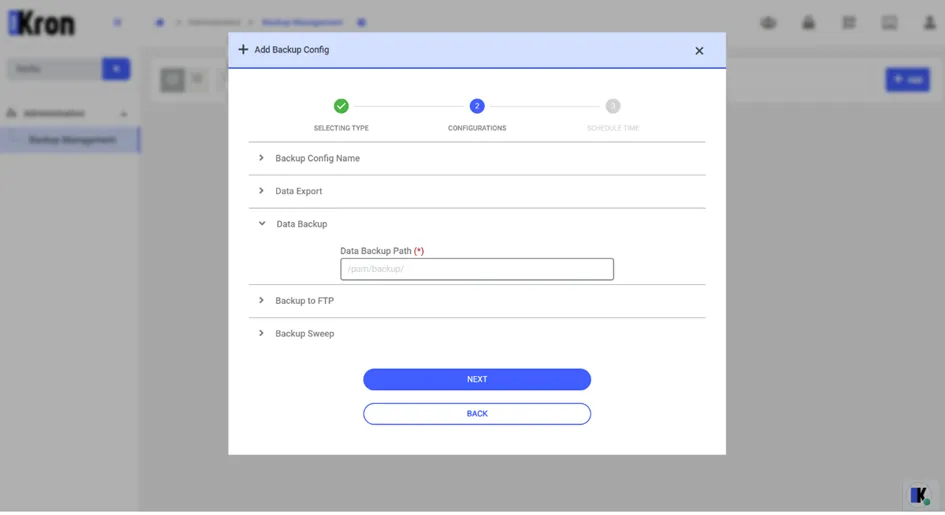Close the Add Backup Config dialog
This screenshot has width=945, height=515.
[699, 51]
